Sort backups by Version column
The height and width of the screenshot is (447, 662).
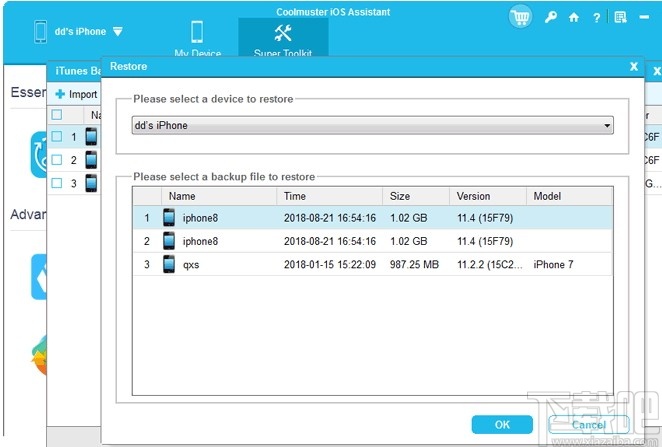[x=488, y=196]
